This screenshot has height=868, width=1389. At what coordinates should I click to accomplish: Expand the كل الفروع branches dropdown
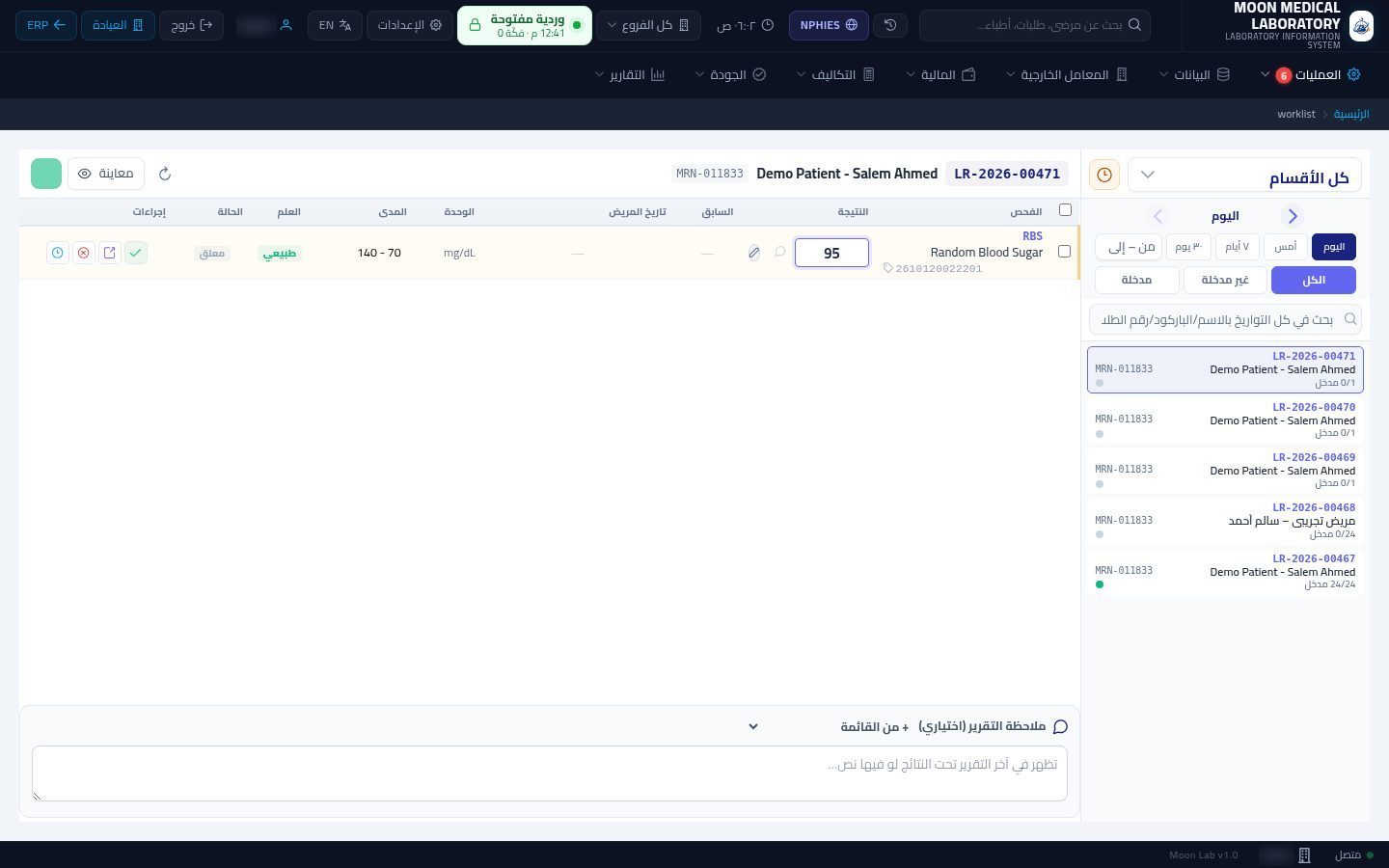pyautogui.click(x=648, y=25)
